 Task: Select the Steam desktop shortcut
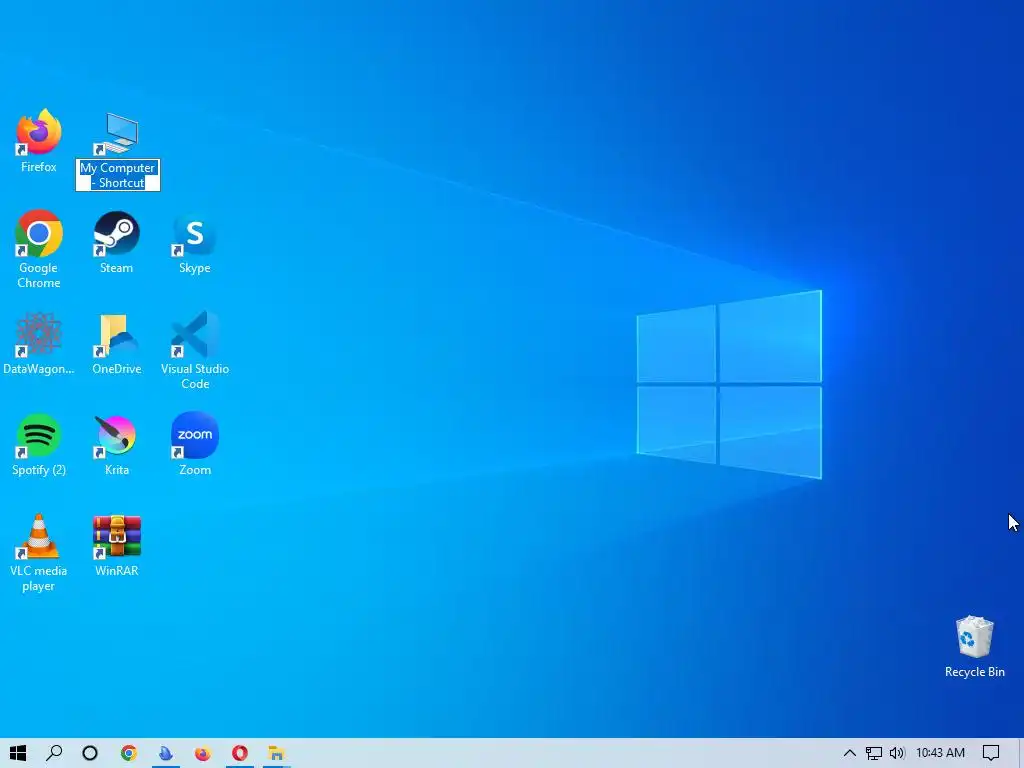[x=117, y=233]
